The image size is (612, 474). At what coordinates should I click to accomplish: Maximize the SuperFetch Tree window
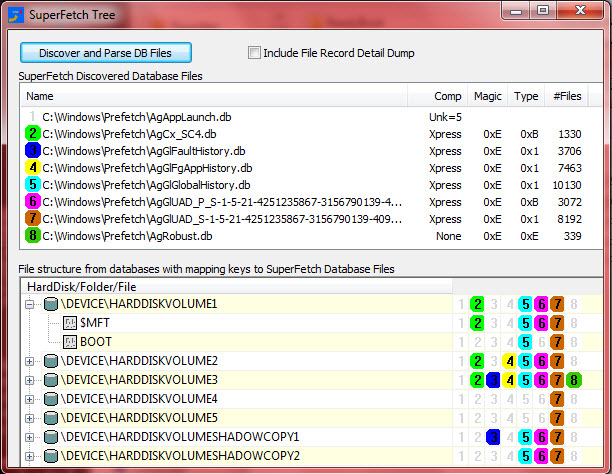click(543, 11)
